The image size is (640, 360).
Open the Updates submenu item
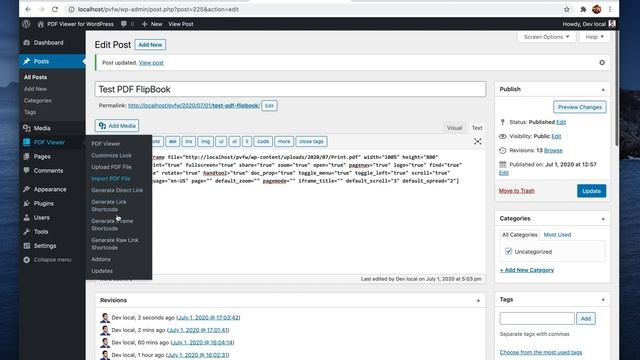click(102, 271)
